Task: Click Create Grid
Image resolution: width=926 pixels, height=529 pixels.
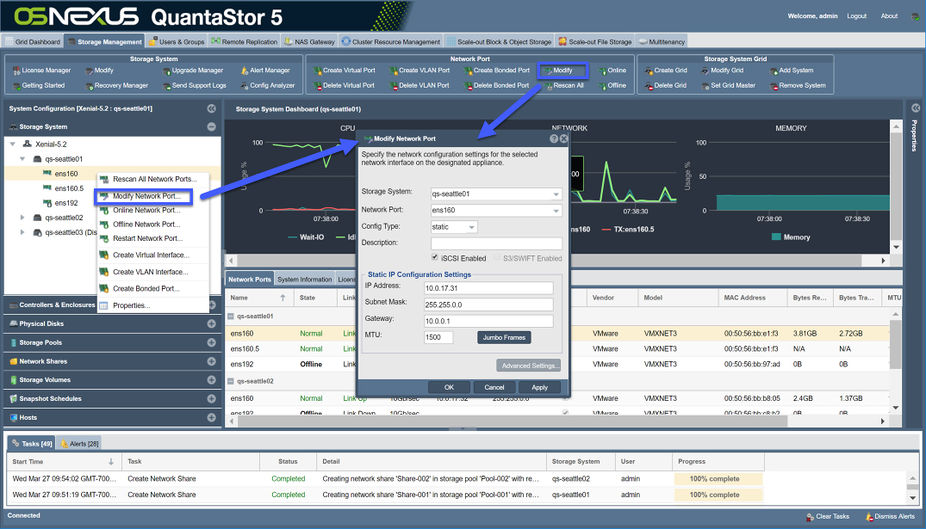Action: 666,70
